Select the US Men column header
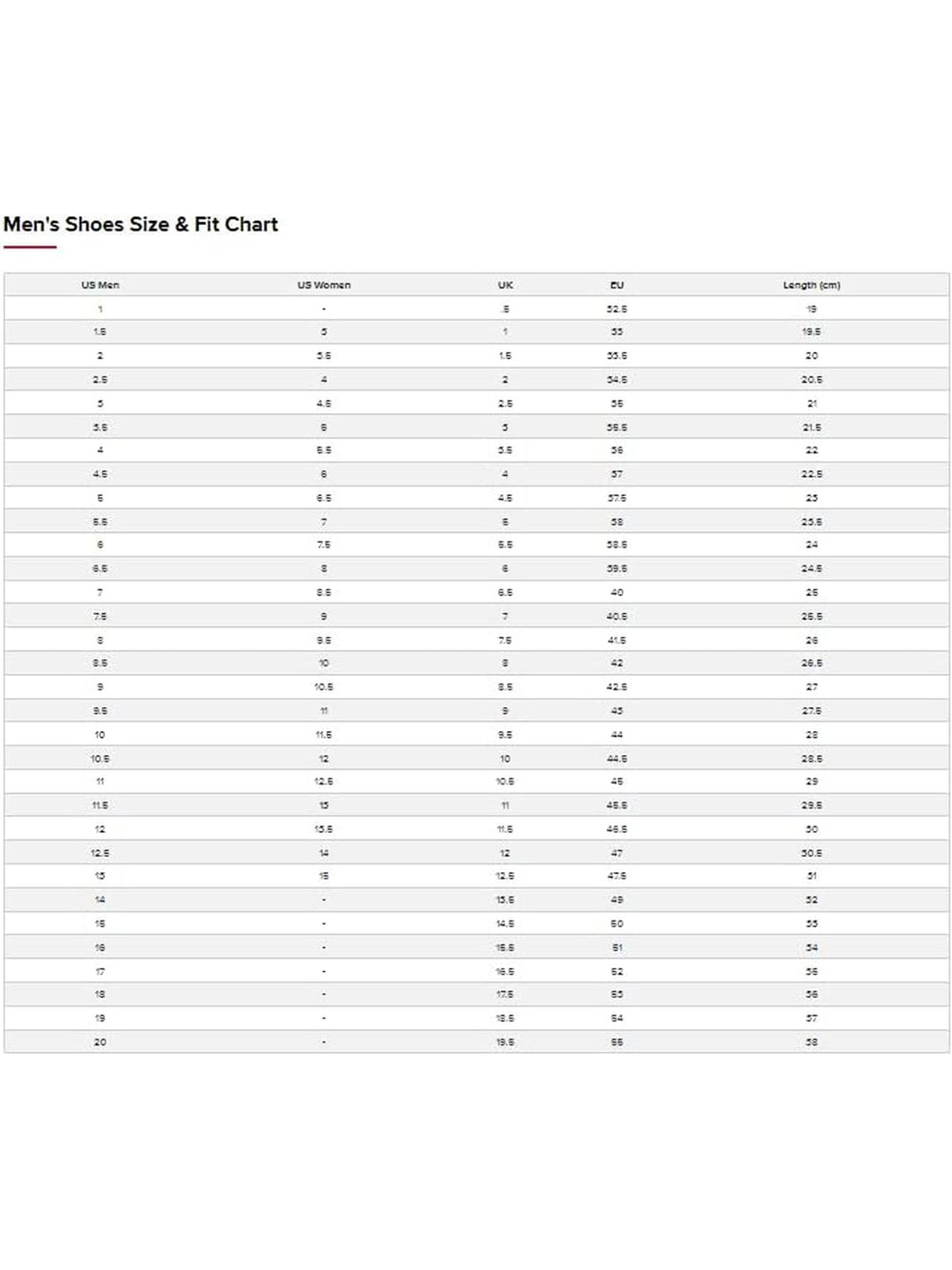The image size is (952, 1270). coord(100,285)
